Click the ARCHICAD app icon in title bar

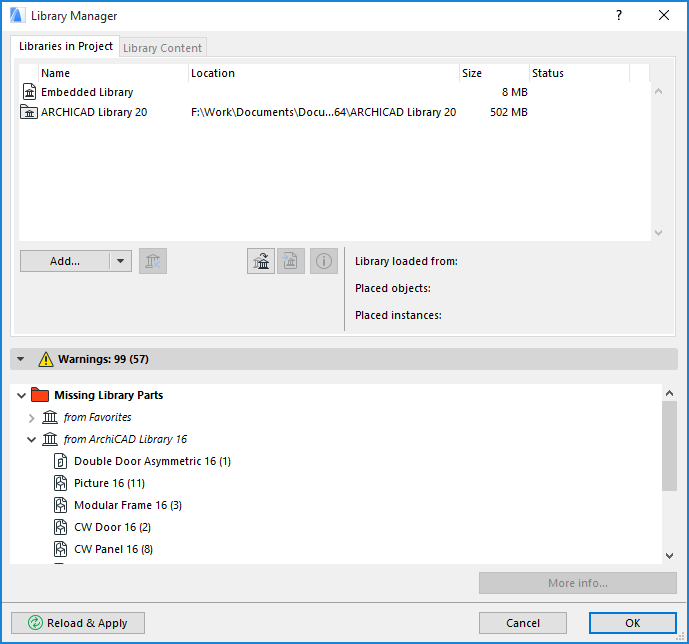16,15
